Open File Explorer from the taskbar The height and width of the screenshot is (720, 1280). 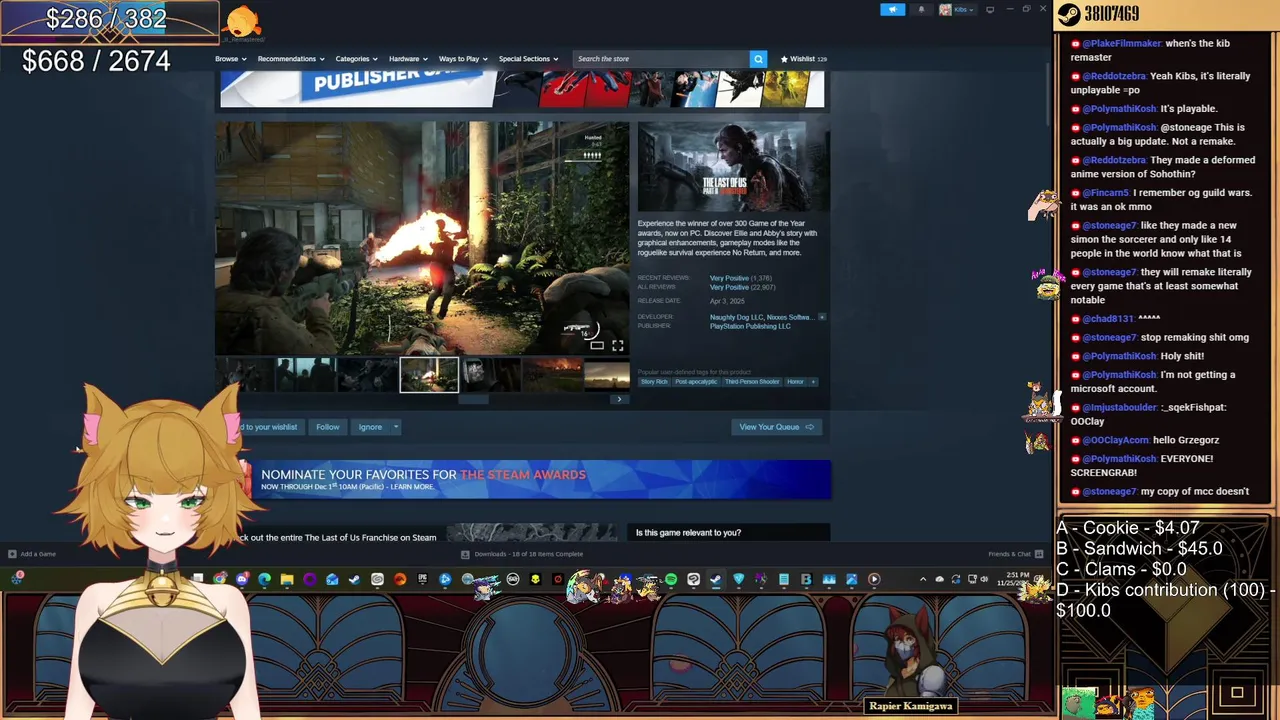point(287,579)
